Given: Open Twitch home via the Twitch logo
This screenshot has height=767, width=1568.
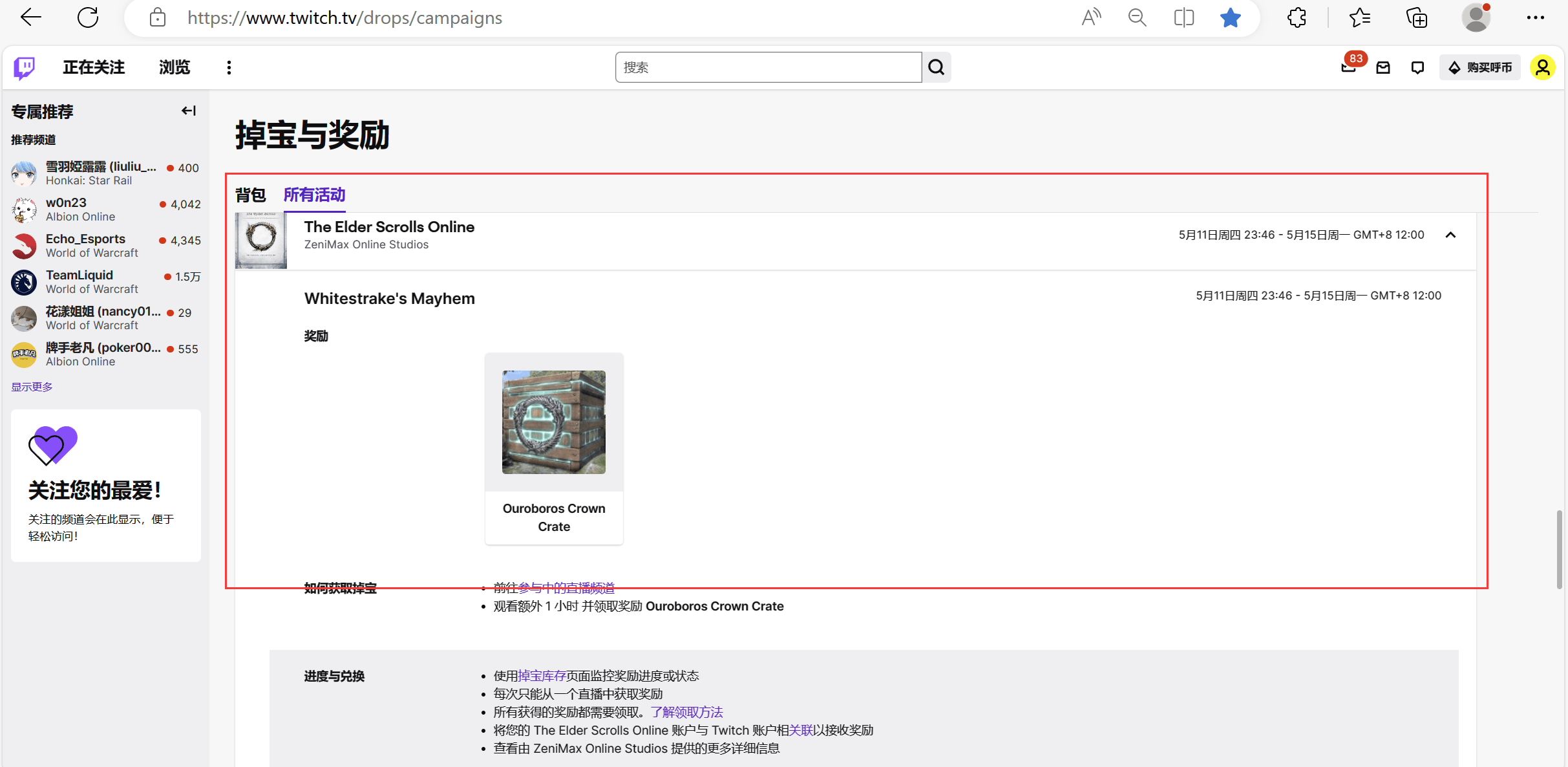Looking at the screenshot, I should [x=23, y=67].
